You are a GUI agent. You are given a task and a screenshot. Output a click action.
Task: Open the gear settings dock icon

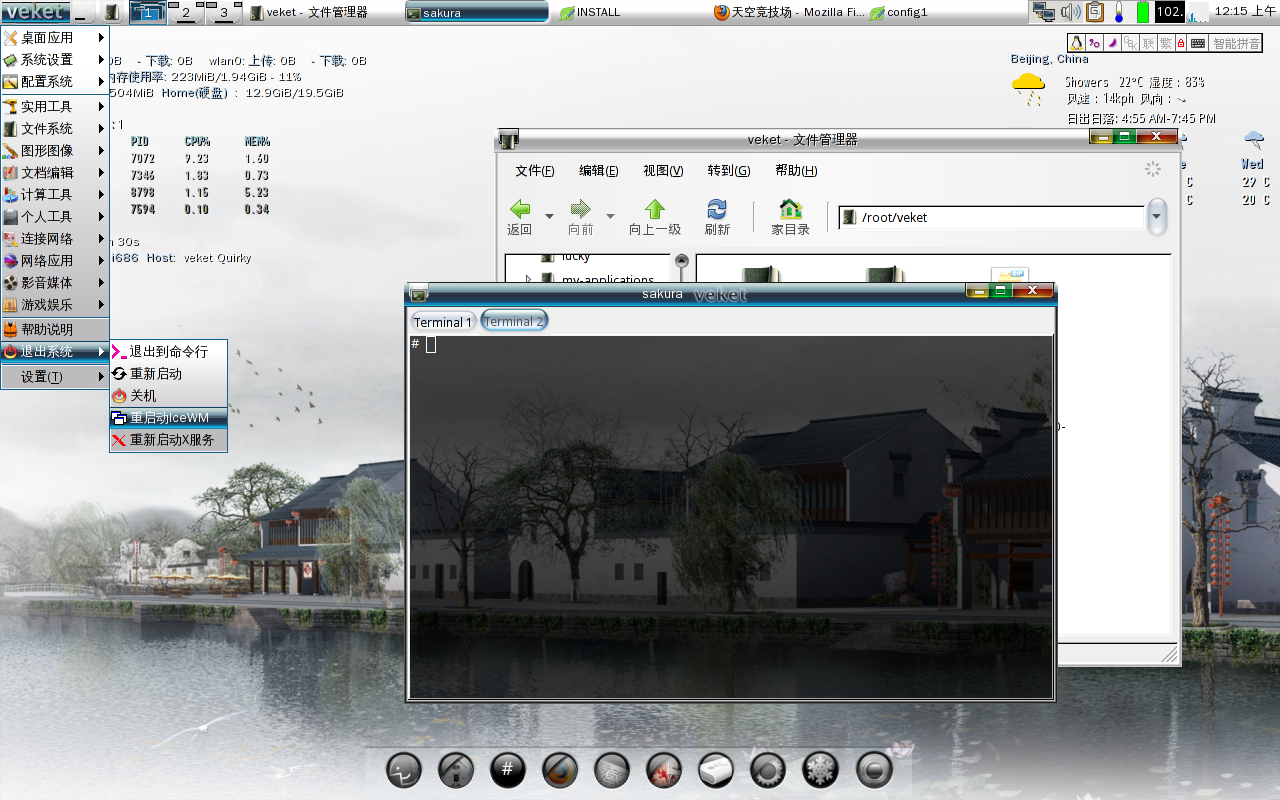768,770
